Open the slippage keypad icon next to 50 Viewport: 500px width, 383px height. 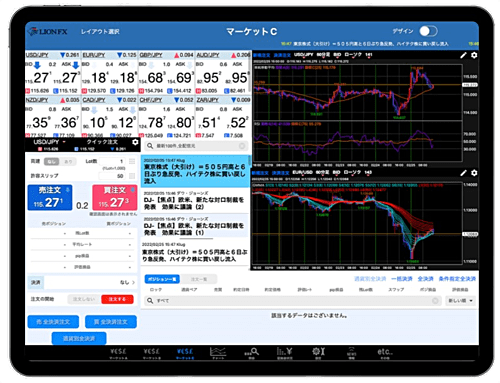[132, 176]
